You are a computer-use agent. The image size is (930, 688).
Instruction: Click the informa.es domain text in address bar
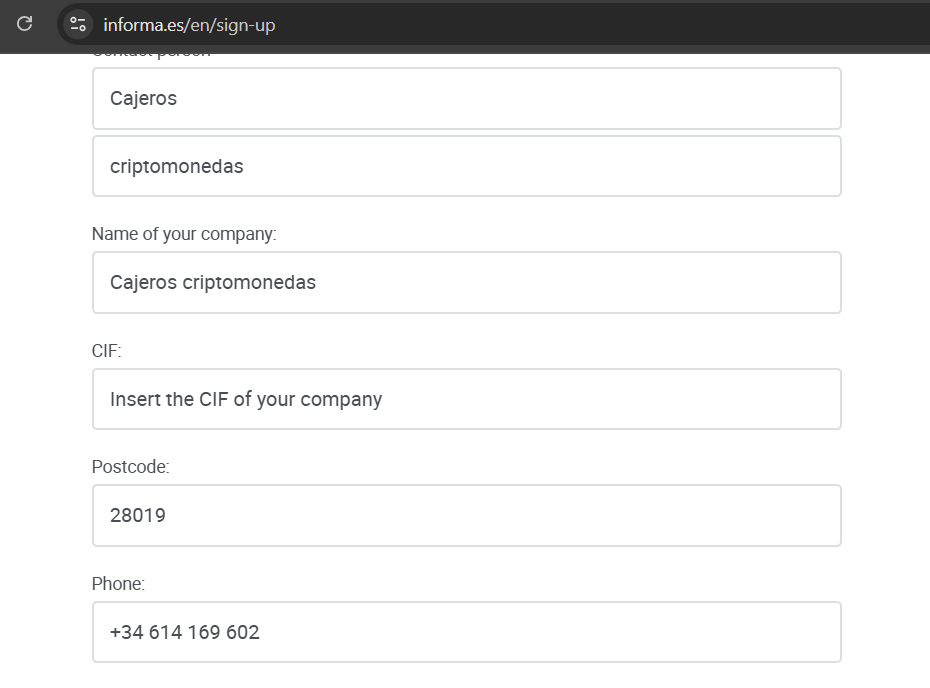144,25
